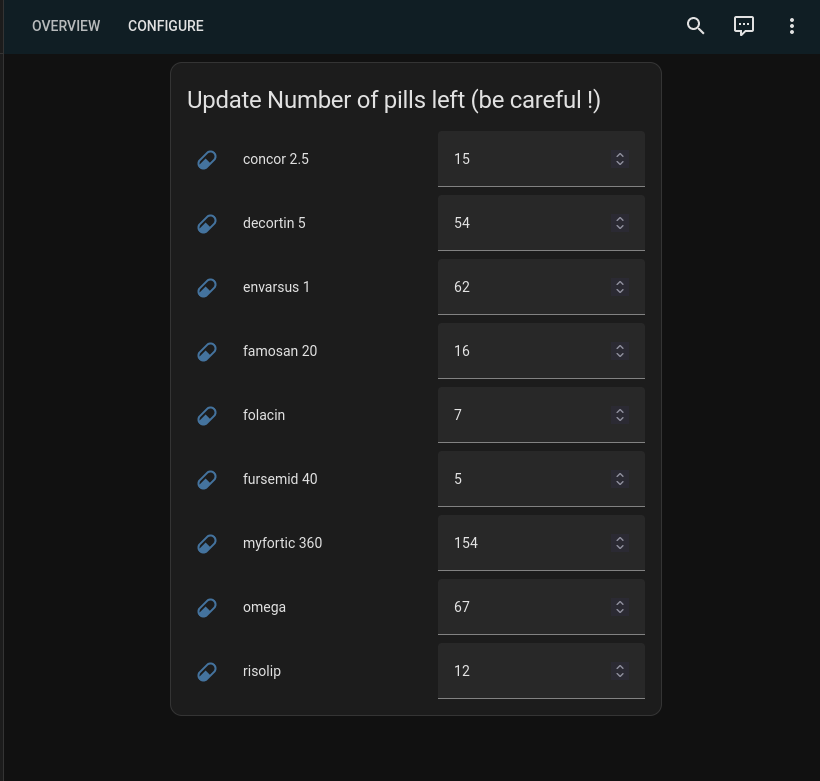Click the pill icon beside risolip

pyautogui.click(x=207, y=671)
